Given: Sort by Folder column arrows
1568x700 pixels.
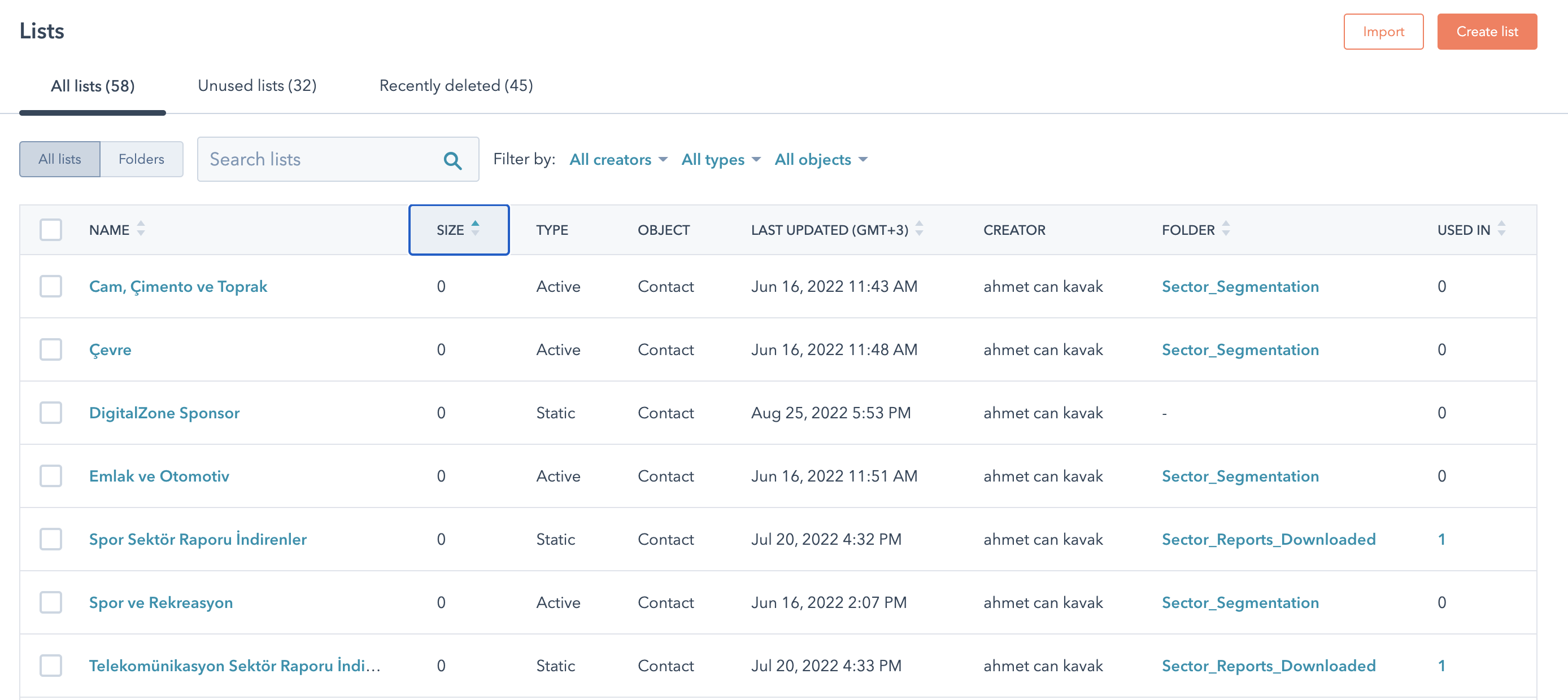Looking at the screenshot, I should pos(1226,229).
